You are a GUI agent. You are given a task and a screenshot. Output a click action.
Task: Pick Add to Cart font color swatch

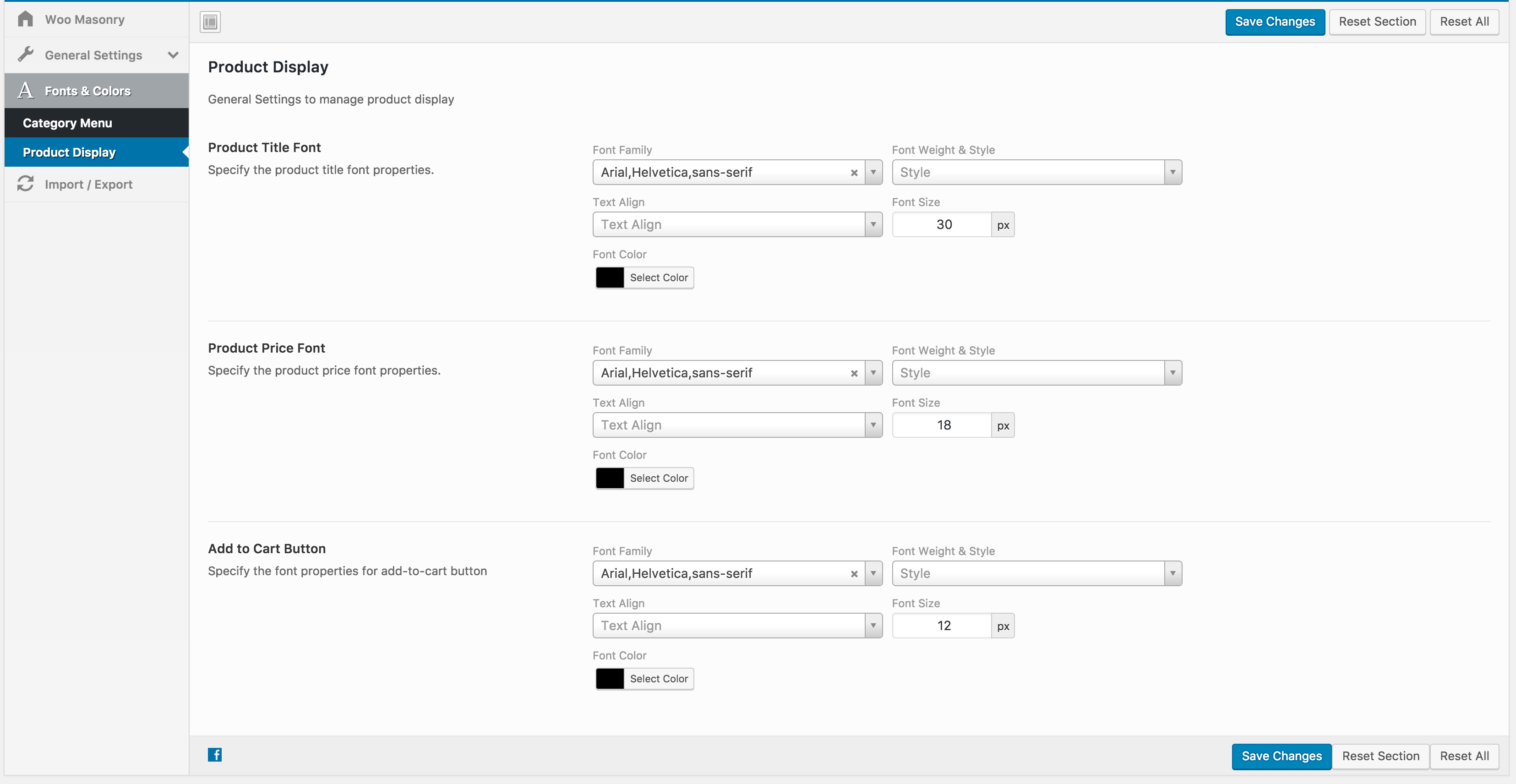(610, 679)
